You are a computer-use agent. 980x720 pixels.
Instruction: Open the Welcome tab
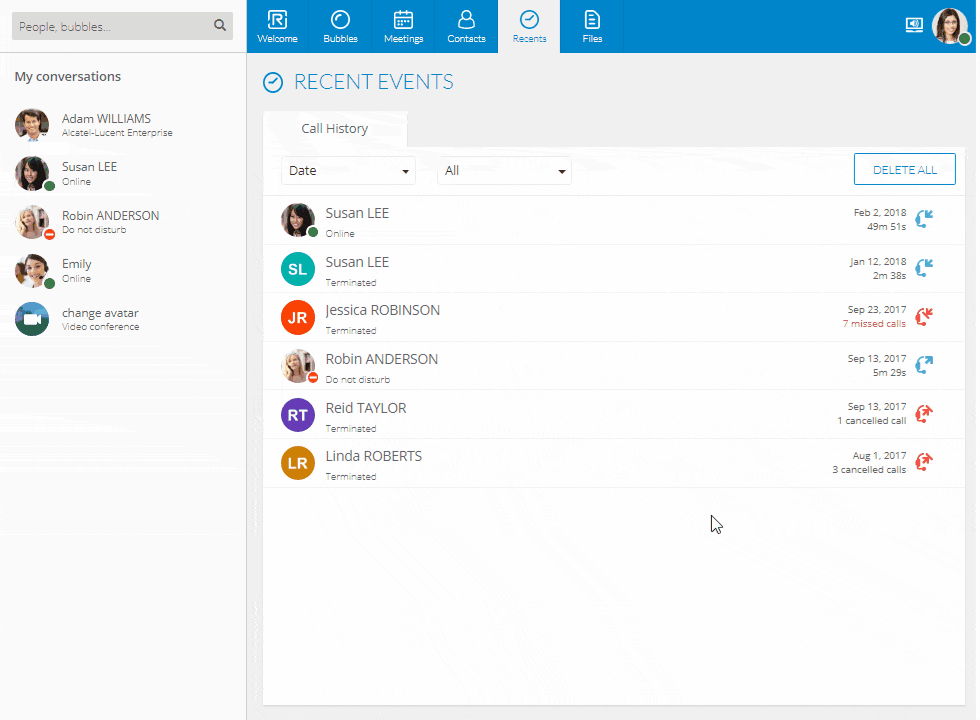pos(278,26)
